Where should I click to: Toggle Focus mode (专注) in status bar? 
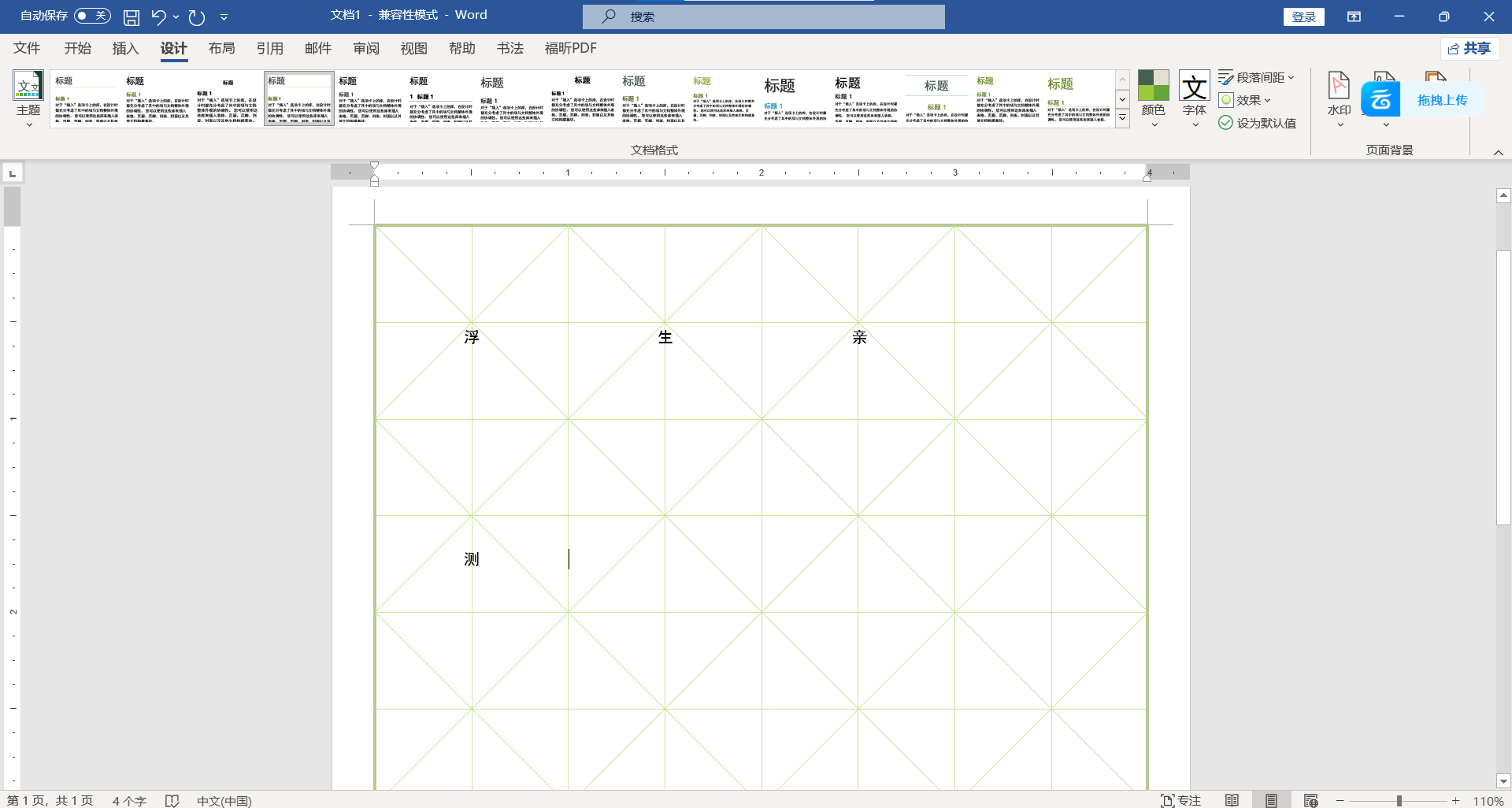(1181, 800)
